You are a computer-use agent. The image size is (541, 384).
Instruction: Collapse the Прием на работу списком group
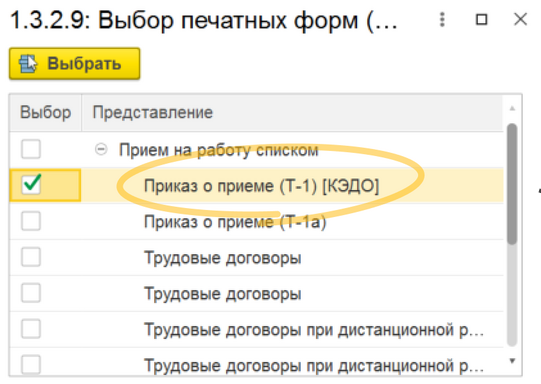(x=101, y=149)
